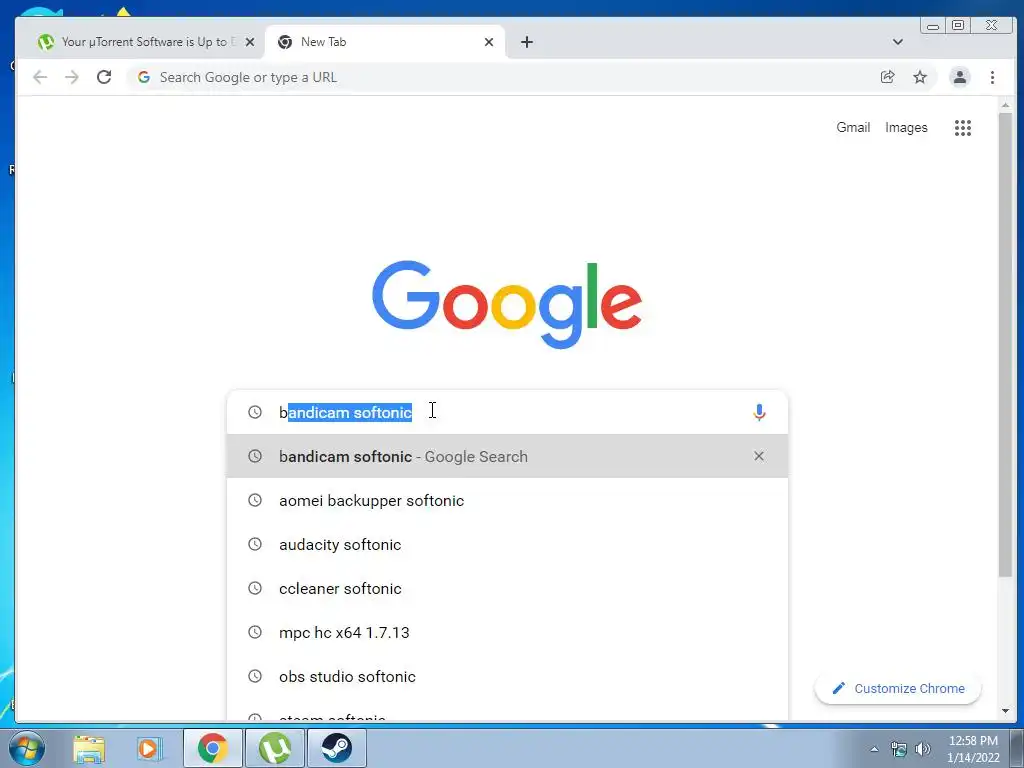Expand the tab search dropdown arrow

pyautogui.click(x=898, y=42)
